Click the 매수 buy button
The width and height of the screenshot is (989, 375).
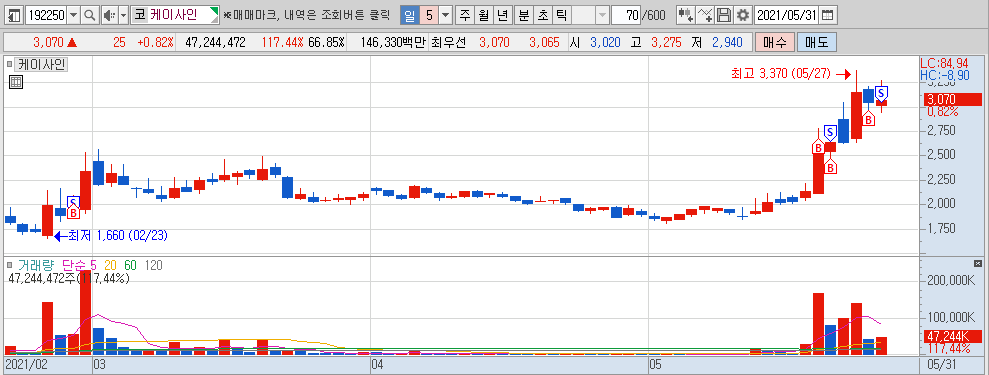(x=775, y=43)
